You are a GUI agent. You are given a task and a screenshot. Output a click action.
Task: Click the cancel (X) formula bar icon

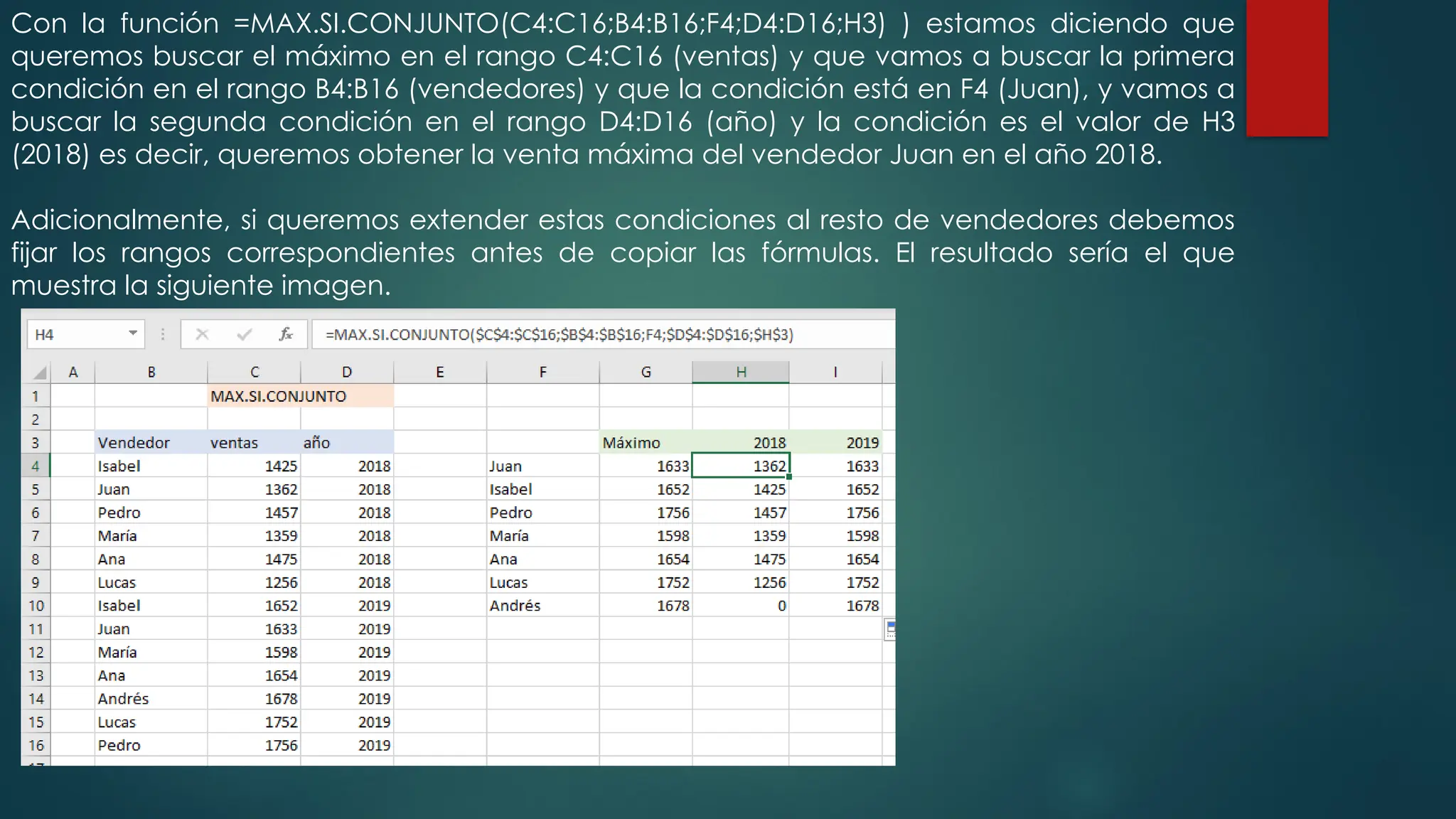(202, 334)
